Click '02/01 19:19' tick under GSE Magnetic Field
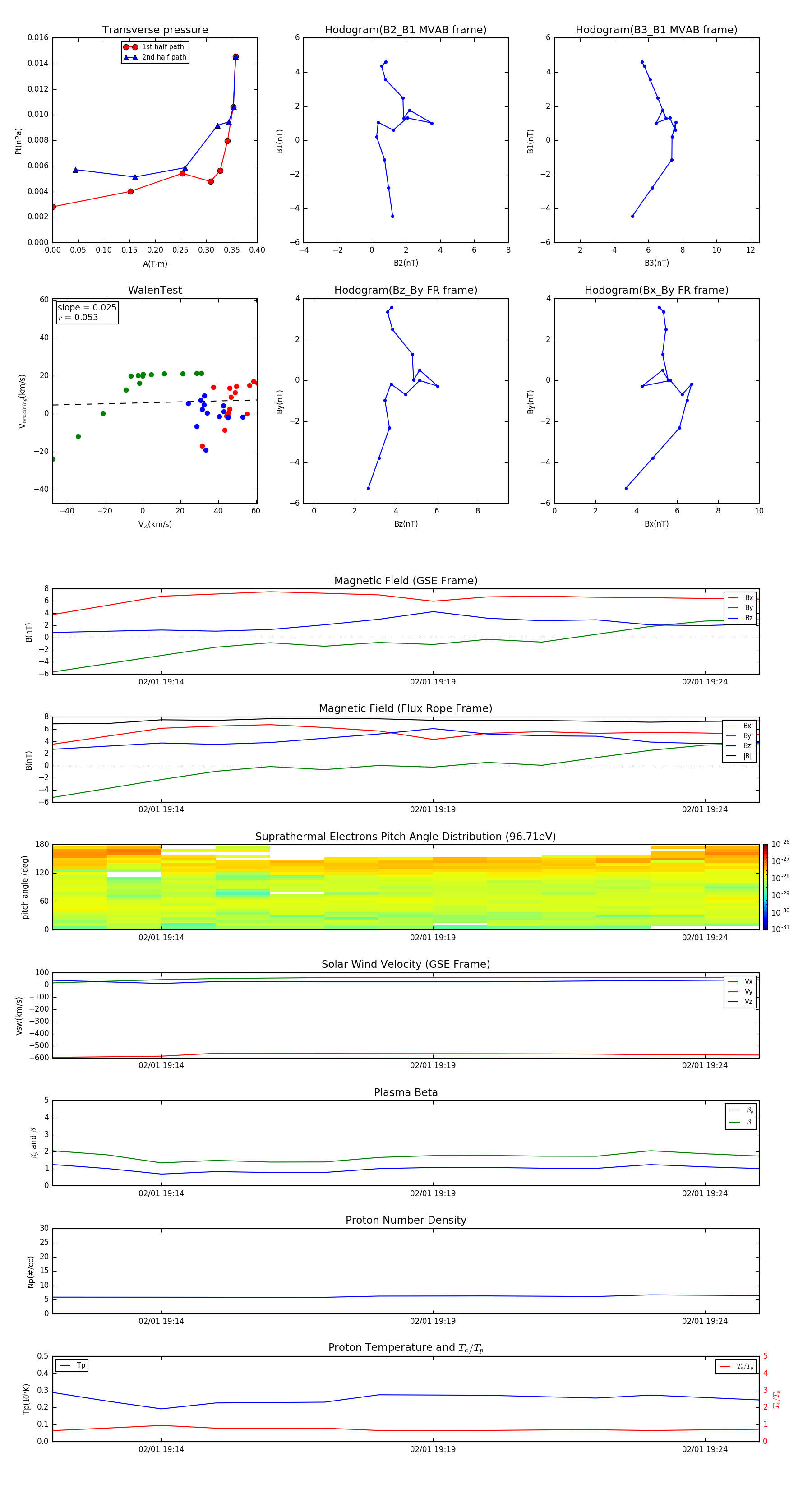 [433, 682]
